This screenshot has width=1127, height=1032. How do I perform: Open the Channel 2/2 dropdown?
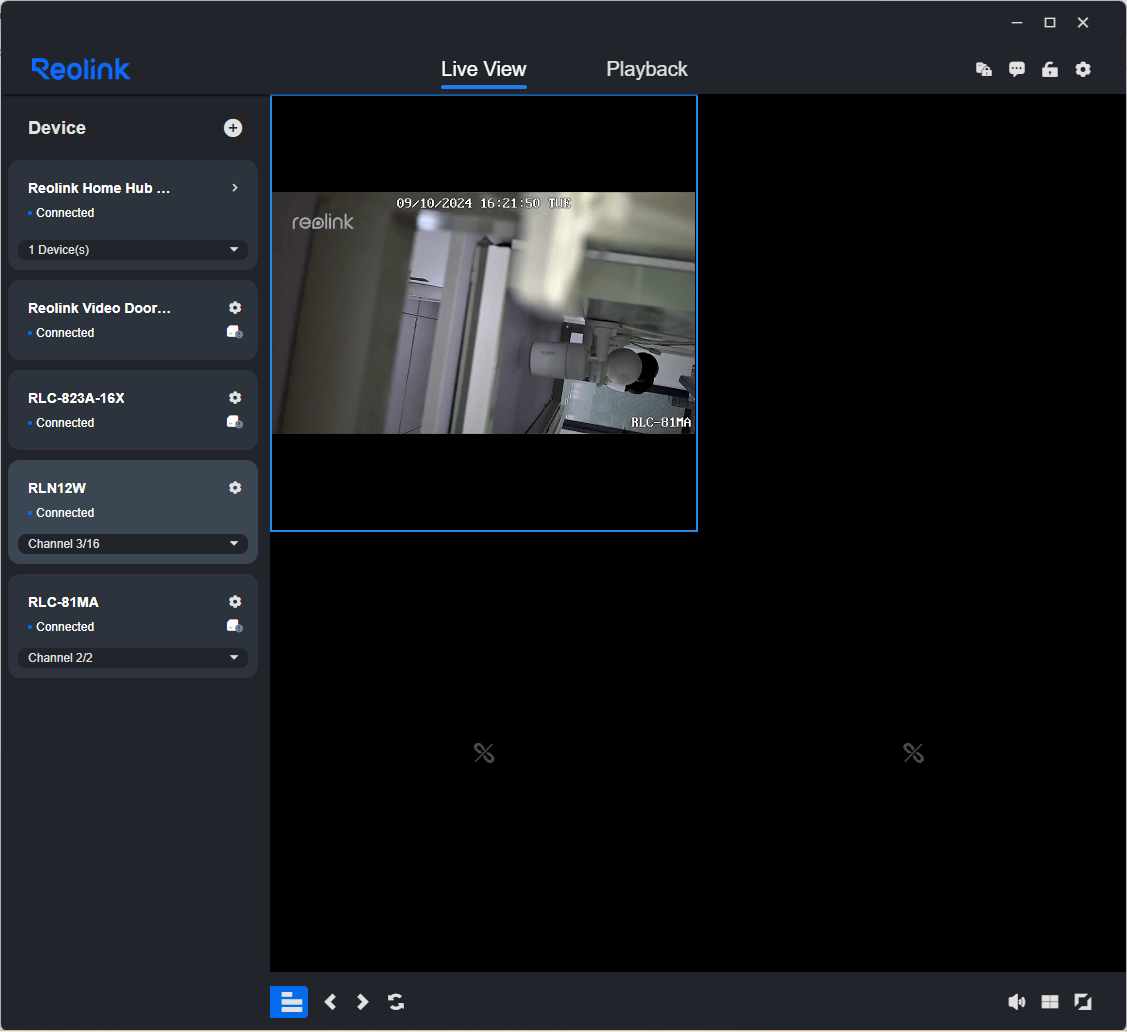coord(133,658)
